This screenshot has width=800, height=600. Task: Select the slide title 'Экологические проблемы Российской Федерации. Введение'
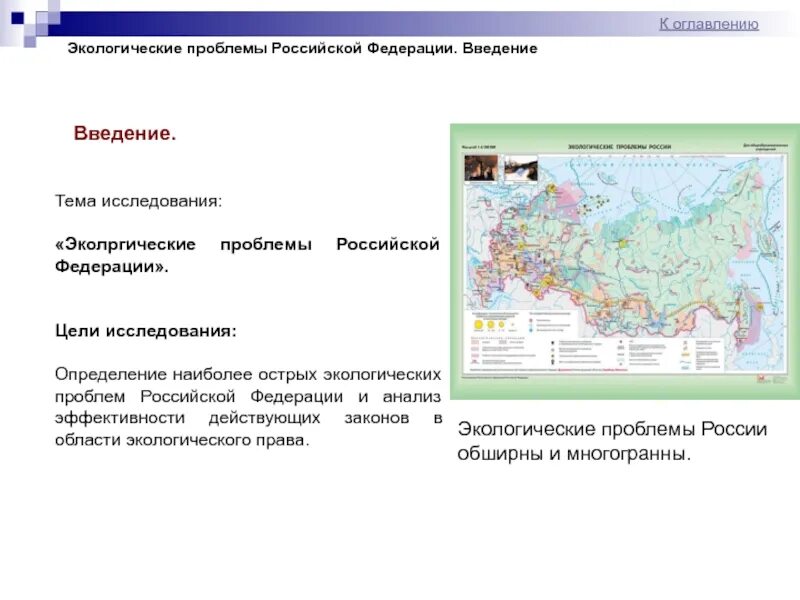[302, 48]
